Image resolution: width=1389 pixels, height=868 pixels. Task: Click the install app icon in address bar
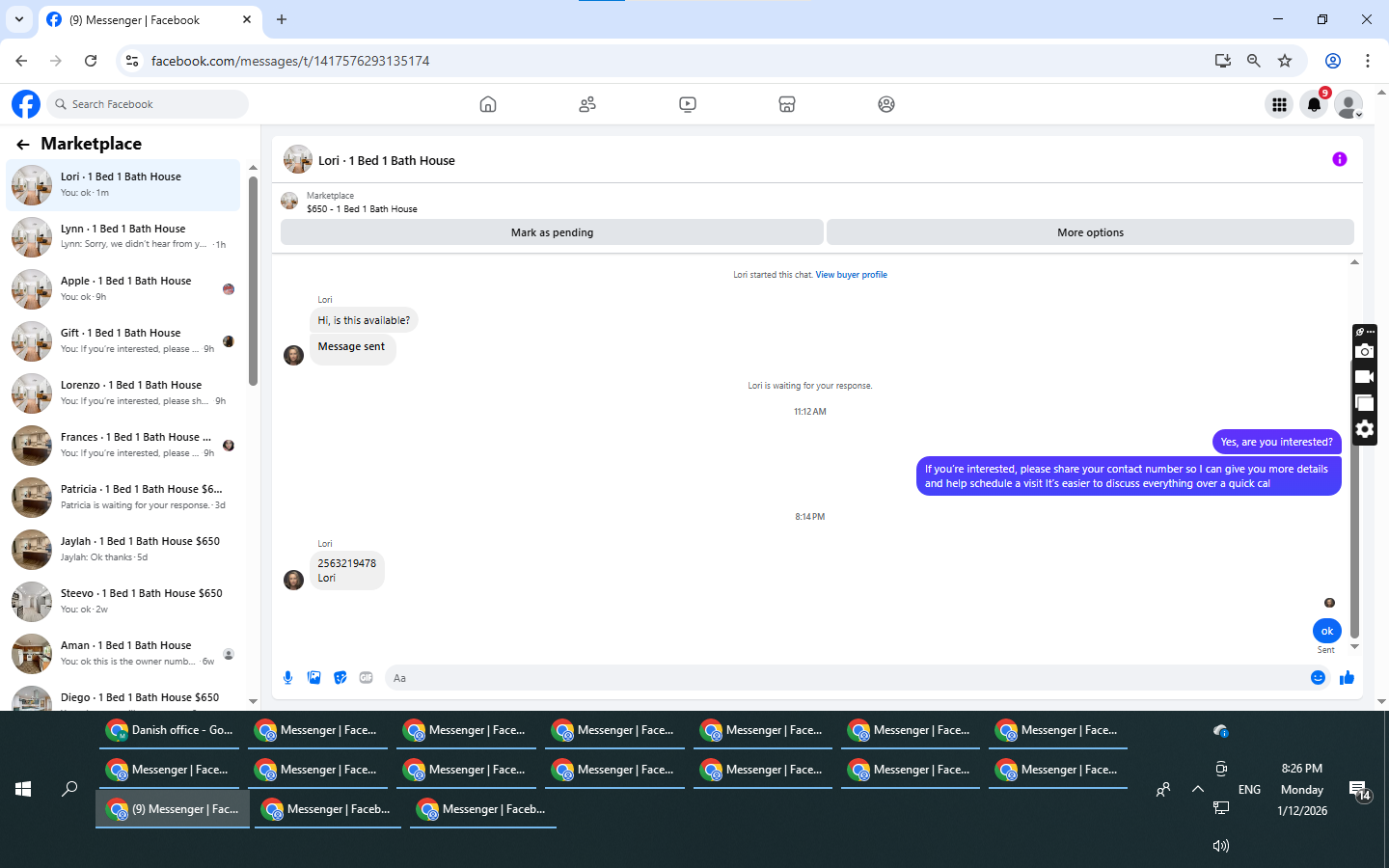pyautogui.click(x=1223, y=61)
